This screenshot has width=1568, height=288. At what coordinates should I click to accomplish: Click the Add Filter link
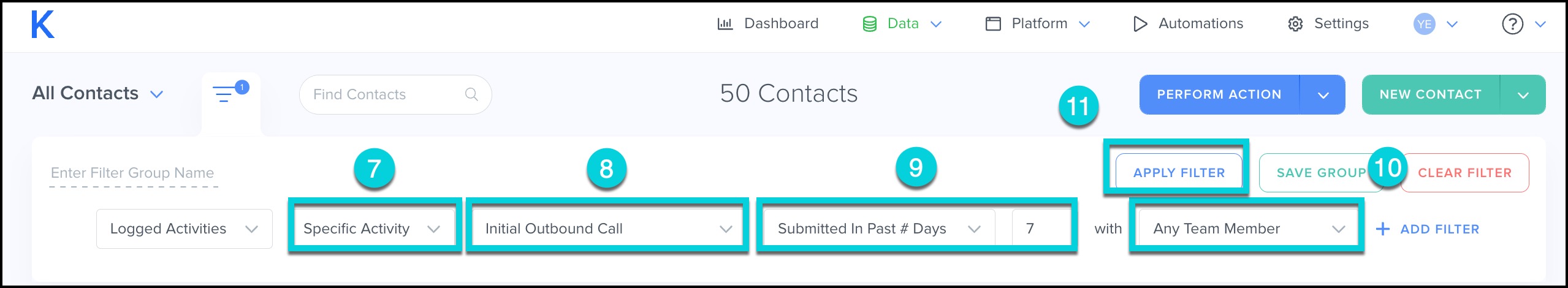(1428, 229)
